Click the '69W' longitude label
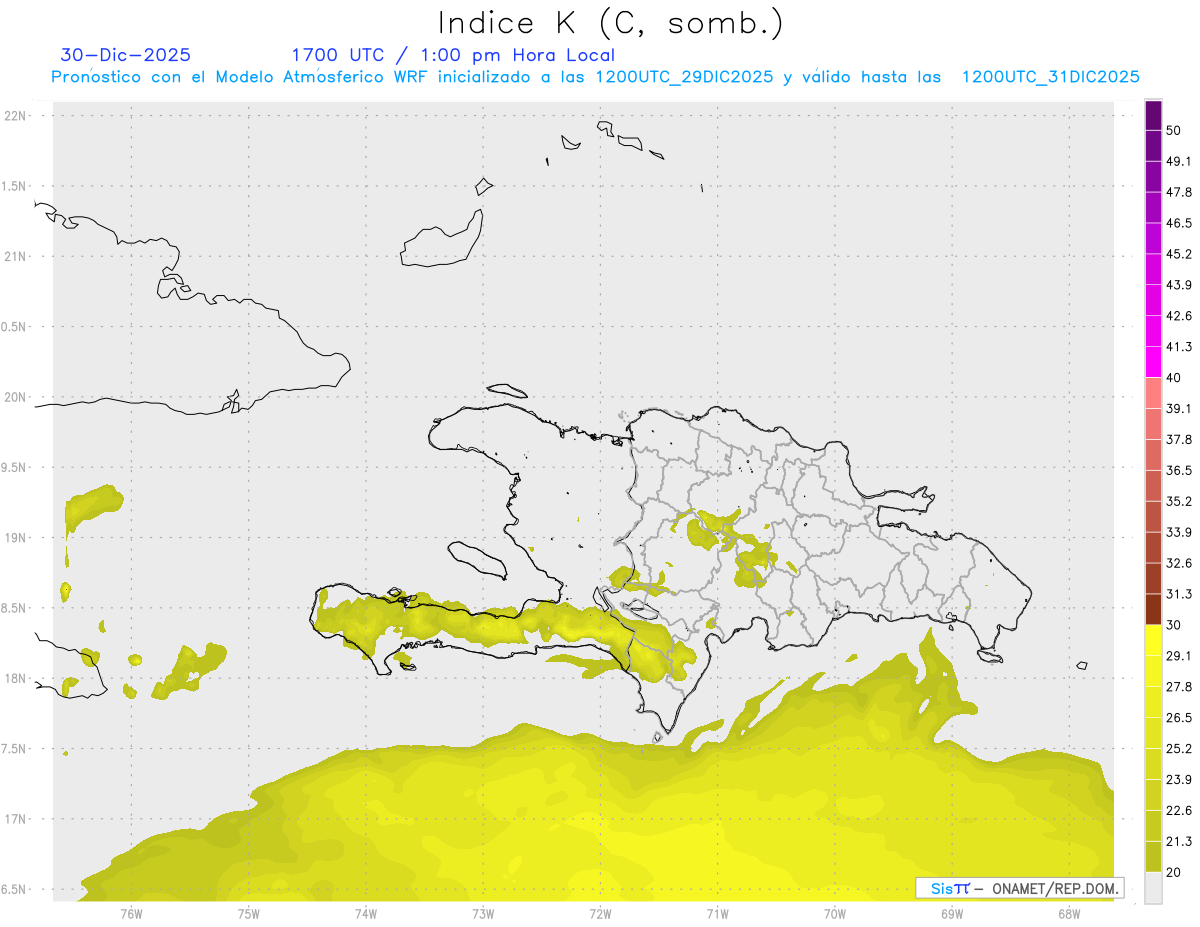Screen dimensions: 1200x927 pyautogui.click(x=952, y=914)
